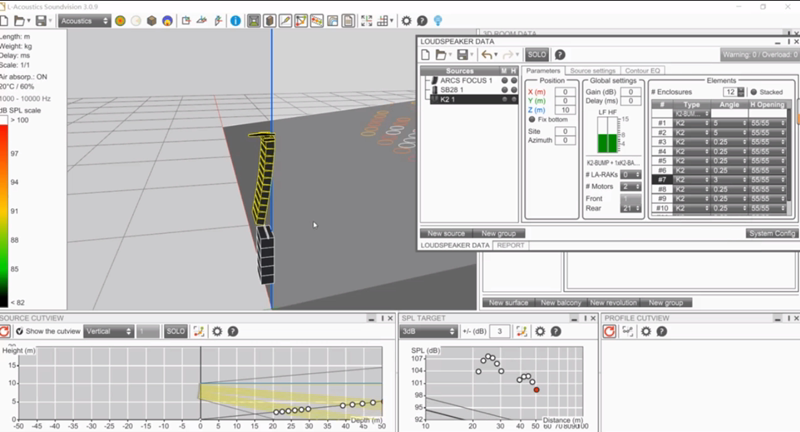Switch to the Contour EQ tab
800x432 pixels.
644,72
